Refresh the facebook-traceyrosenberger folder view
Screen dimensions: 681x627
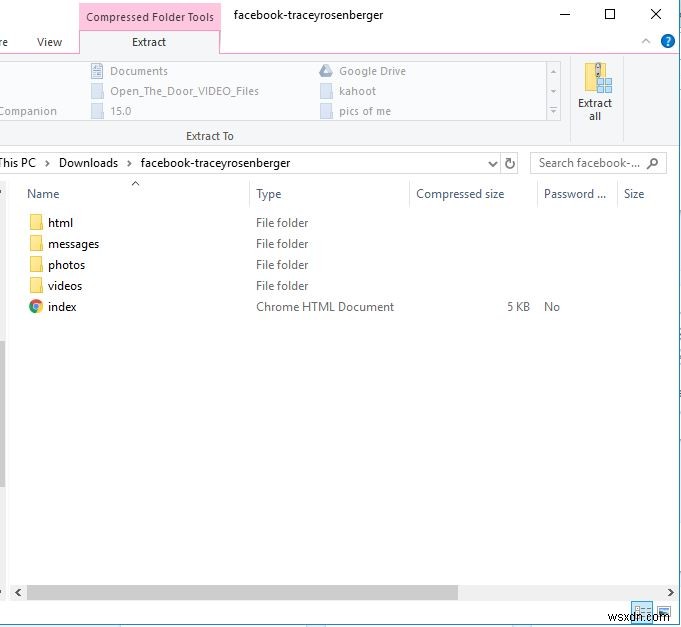(509, 163)
